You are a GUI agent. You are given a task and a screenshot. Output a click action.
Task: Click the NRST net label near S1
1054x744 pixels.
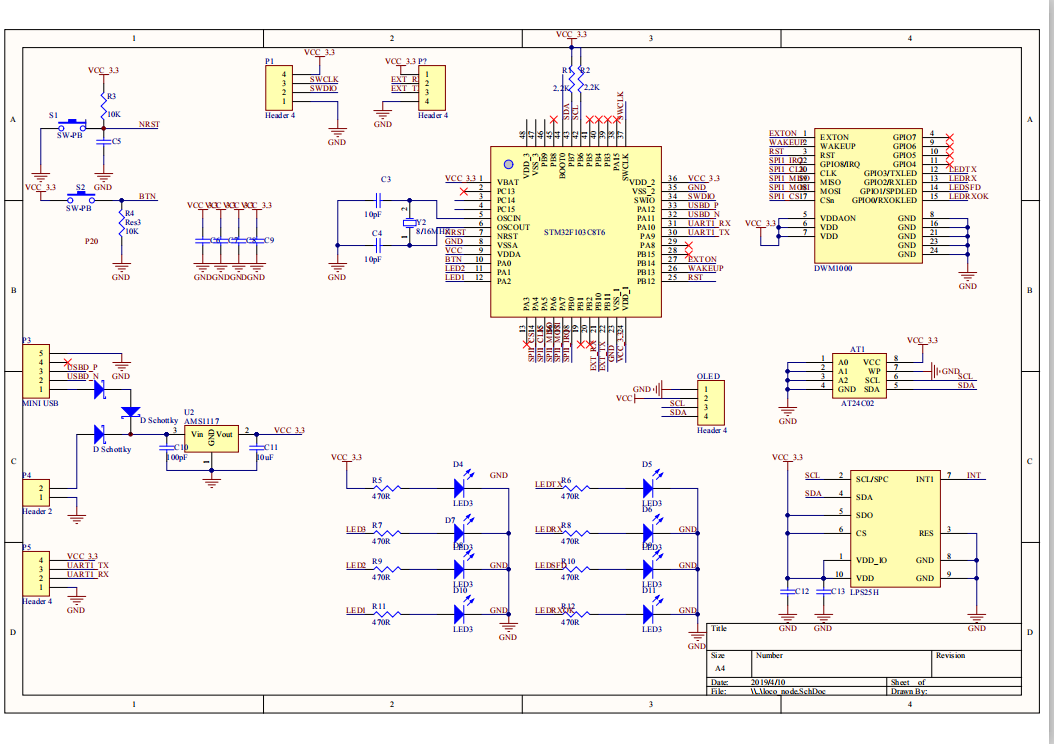point(149,124)
